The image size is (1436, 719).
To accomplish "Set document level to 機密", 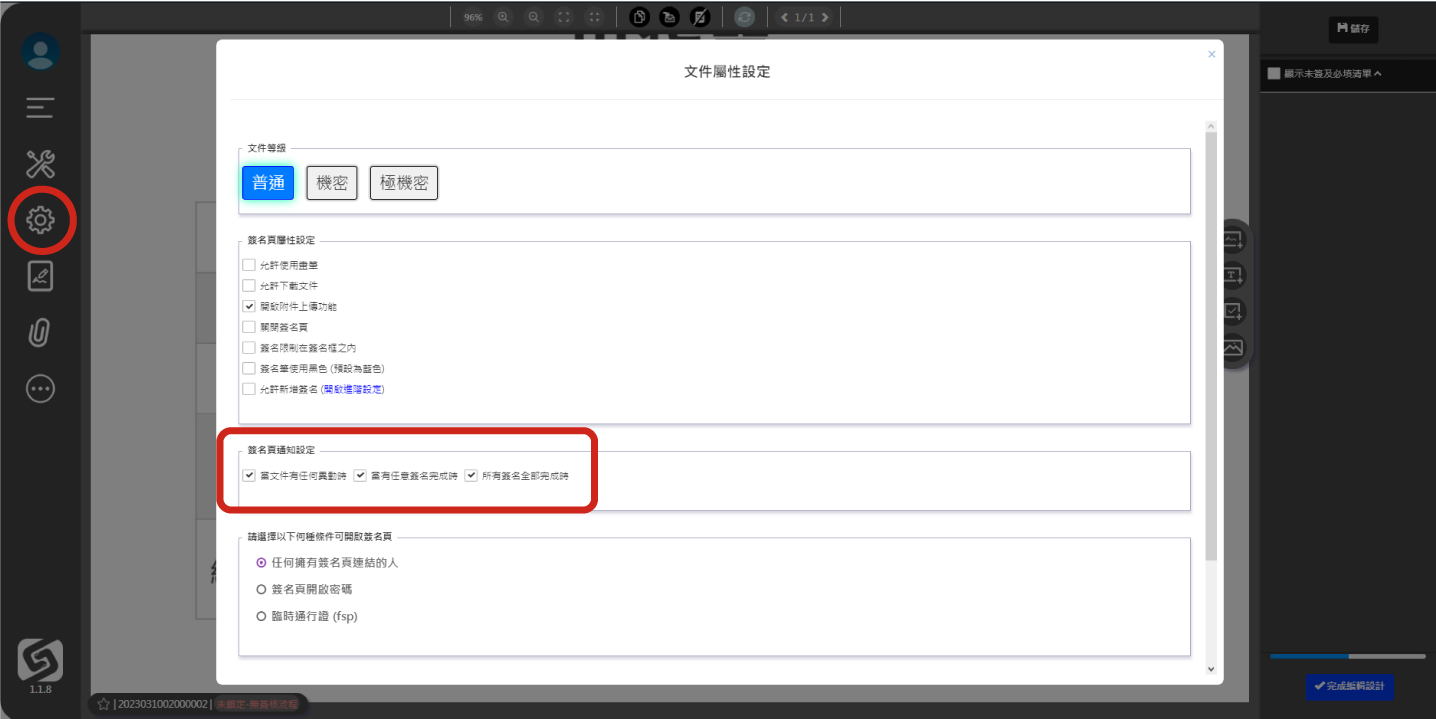I will 332,183.
